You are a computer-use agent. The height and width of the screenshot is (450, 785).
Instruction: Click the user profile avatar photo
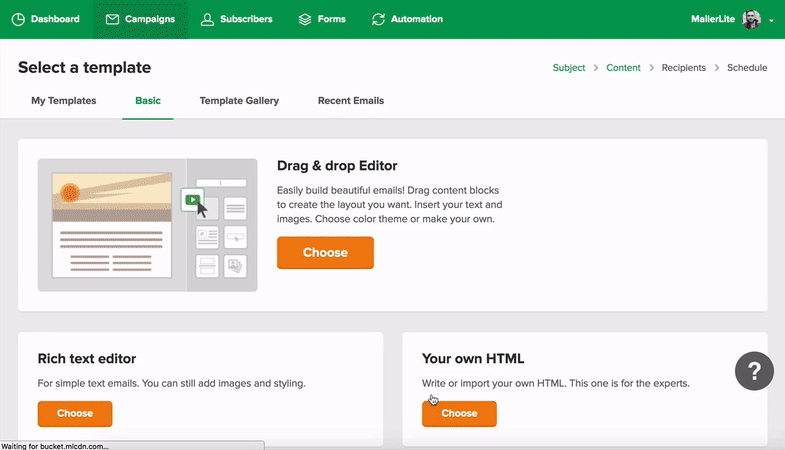(751, 20)
